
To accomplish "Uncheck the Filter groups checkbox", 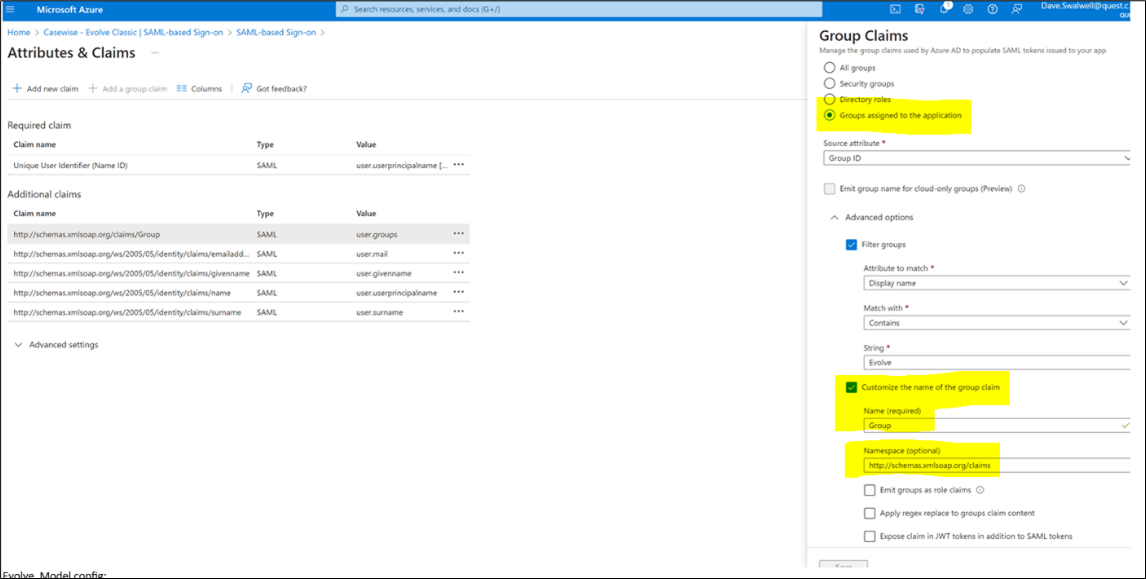I will coord(851,244).
